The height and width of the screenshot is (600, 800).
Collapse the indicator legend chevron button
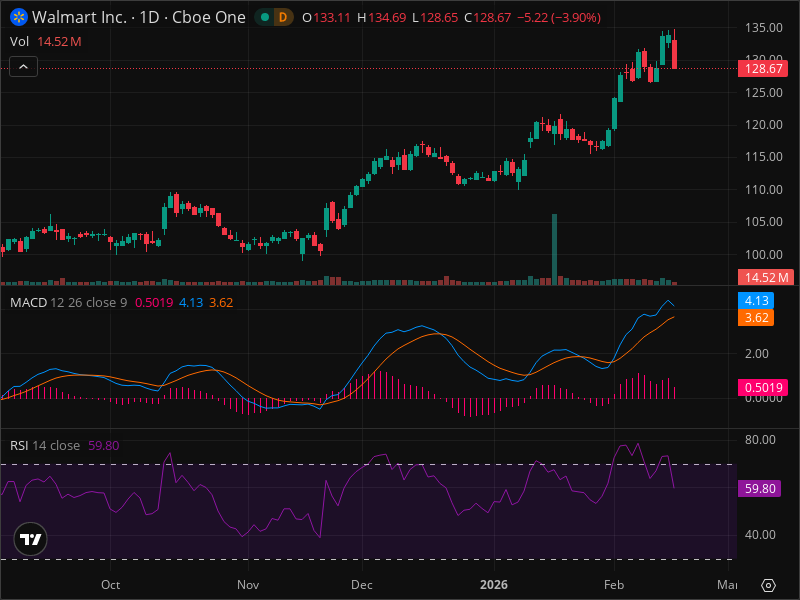click(23, 67)
